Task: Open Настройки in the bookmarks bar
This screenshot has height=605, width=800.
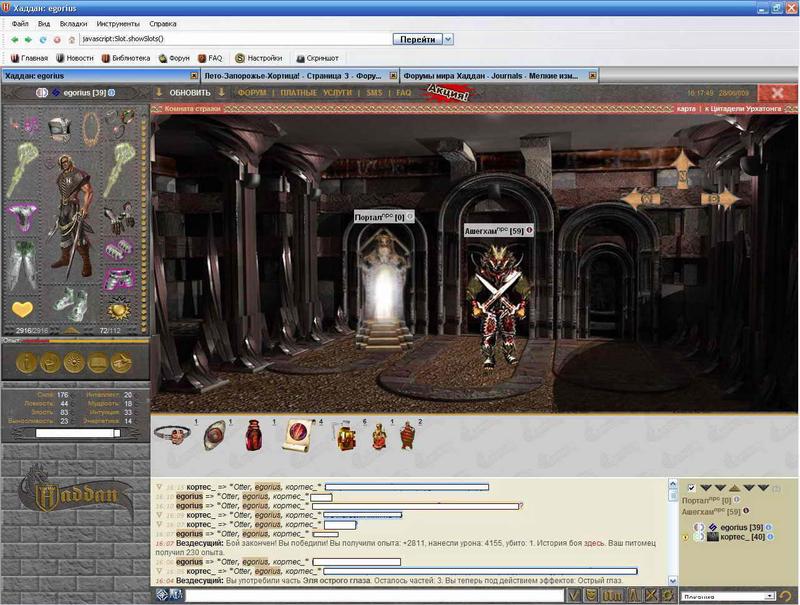Action: coord(259,58)
